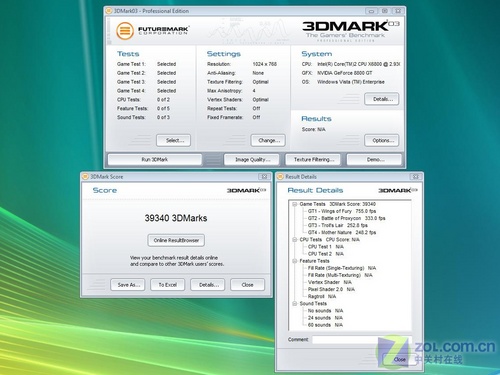
Task: Select Fill Rate (Single-Texturing) row
Action: tap(342, 268)
